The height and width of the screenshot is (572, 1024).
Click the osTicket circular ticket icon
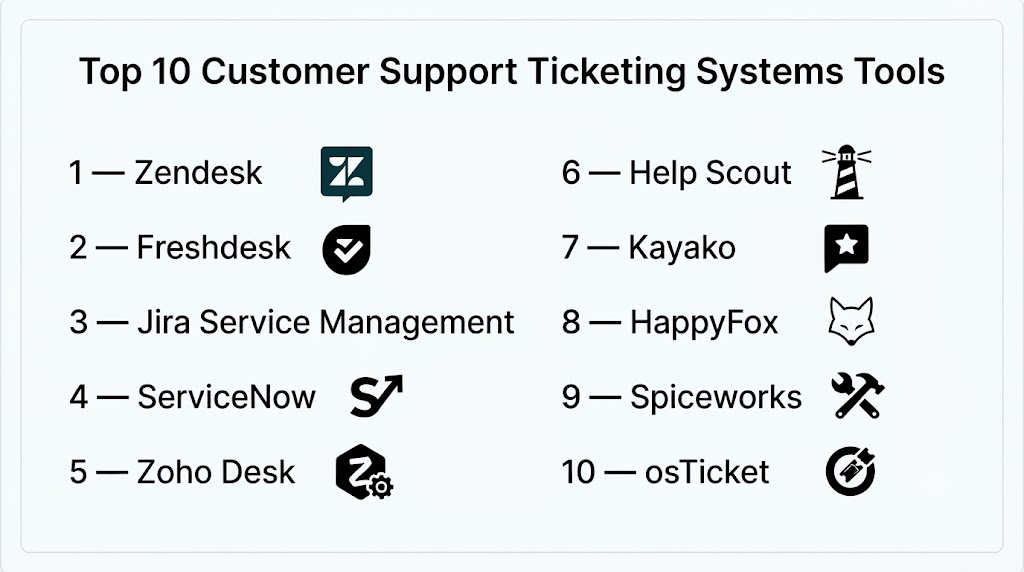point(850,471)
